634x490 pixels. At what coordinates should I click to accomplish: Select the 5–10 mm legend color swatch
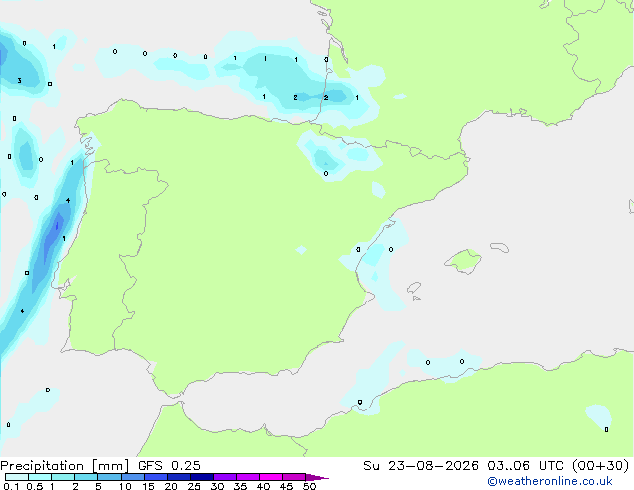coord(109,477)
